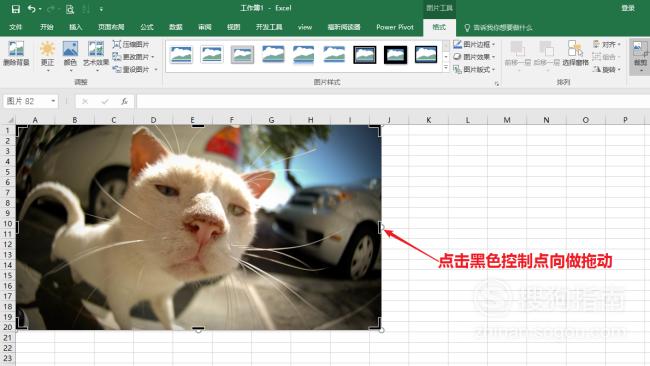The height and width of the screenshot is (366, 650).
Task: Switch to the 公式 Formulas tab
Action: tap(147, 27)
